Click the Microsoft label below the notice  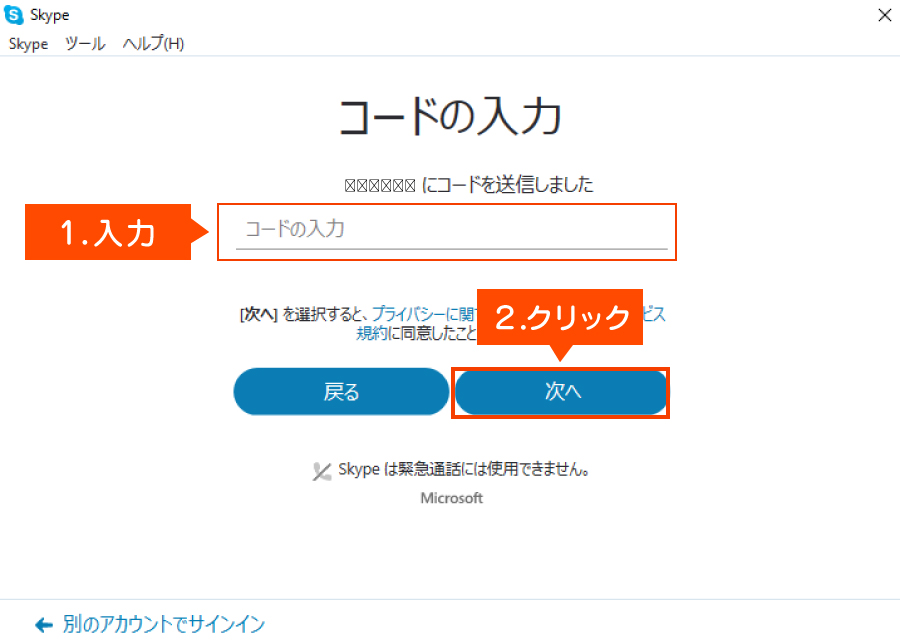(x=451, y=498)
